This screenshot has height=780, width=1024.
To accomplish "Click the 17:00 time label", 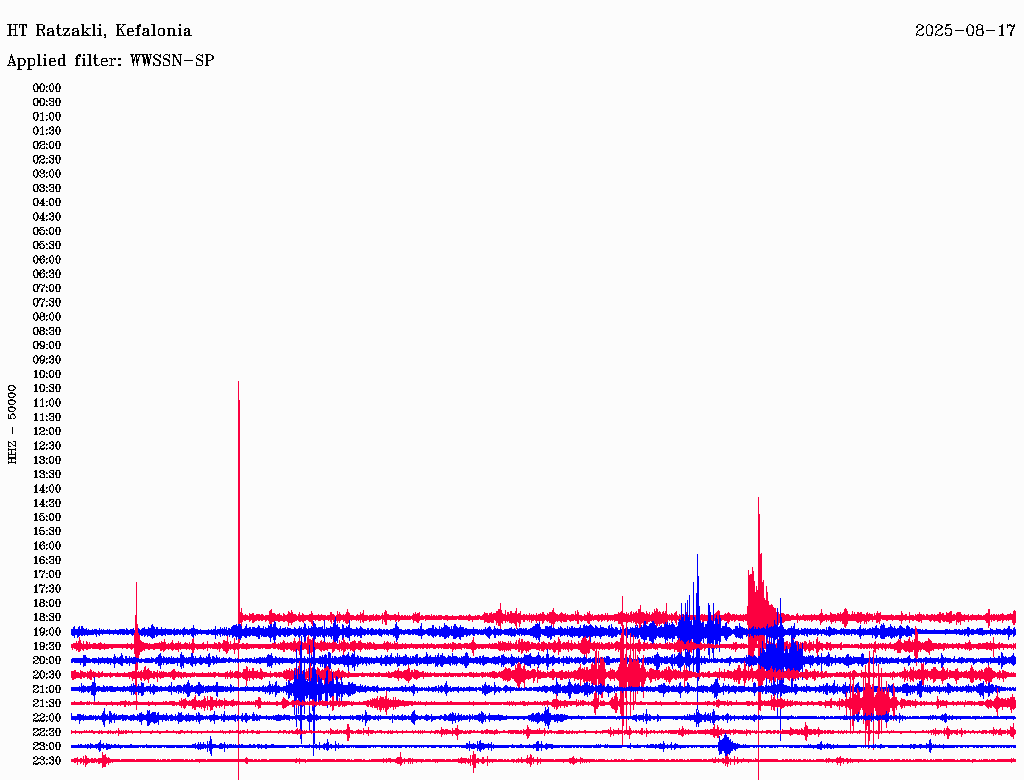I will [47, 575].
